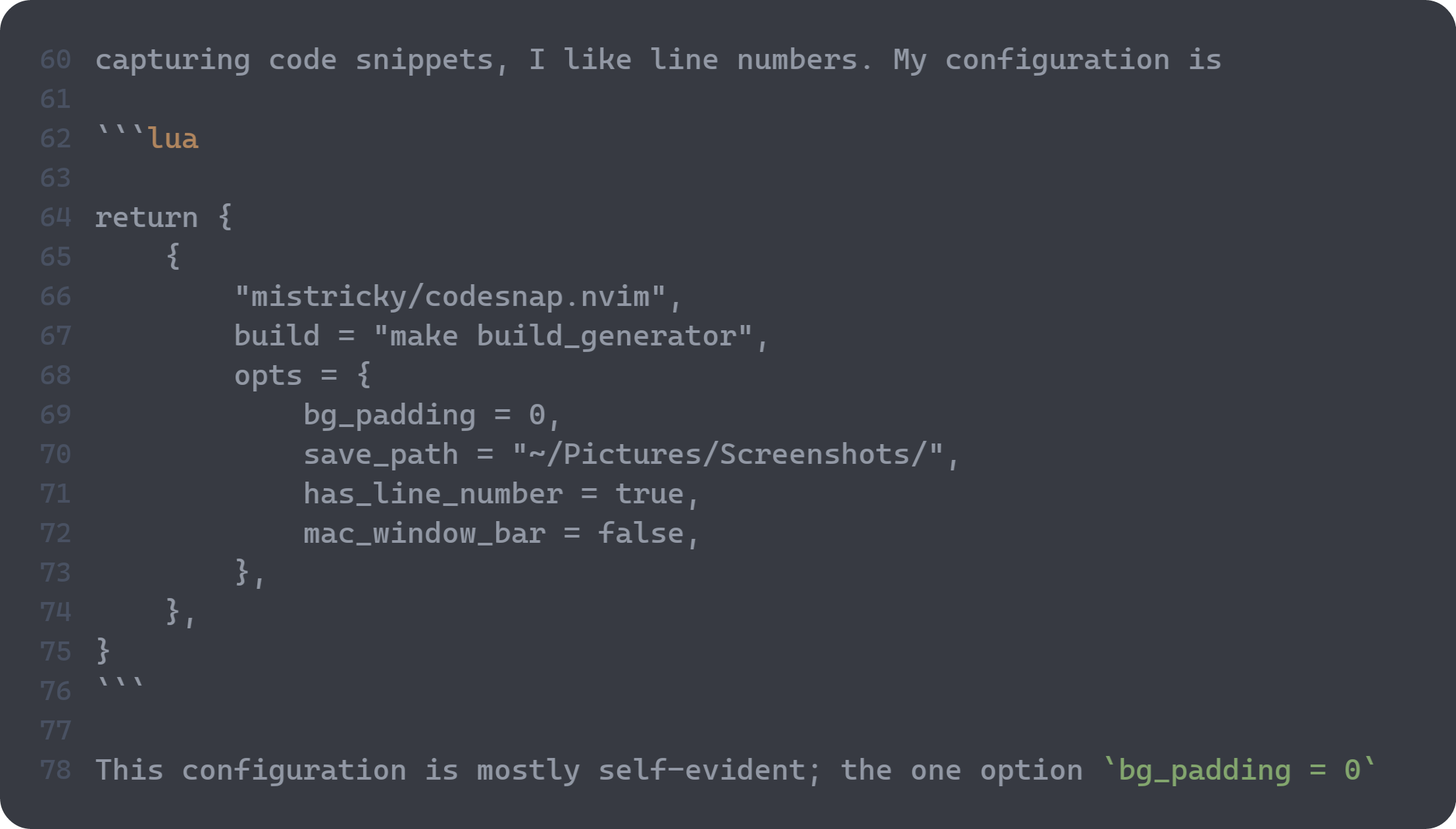Click the closing brace on line 75
The height and width of the screenshot is (829, 1456).
[103, 651]
